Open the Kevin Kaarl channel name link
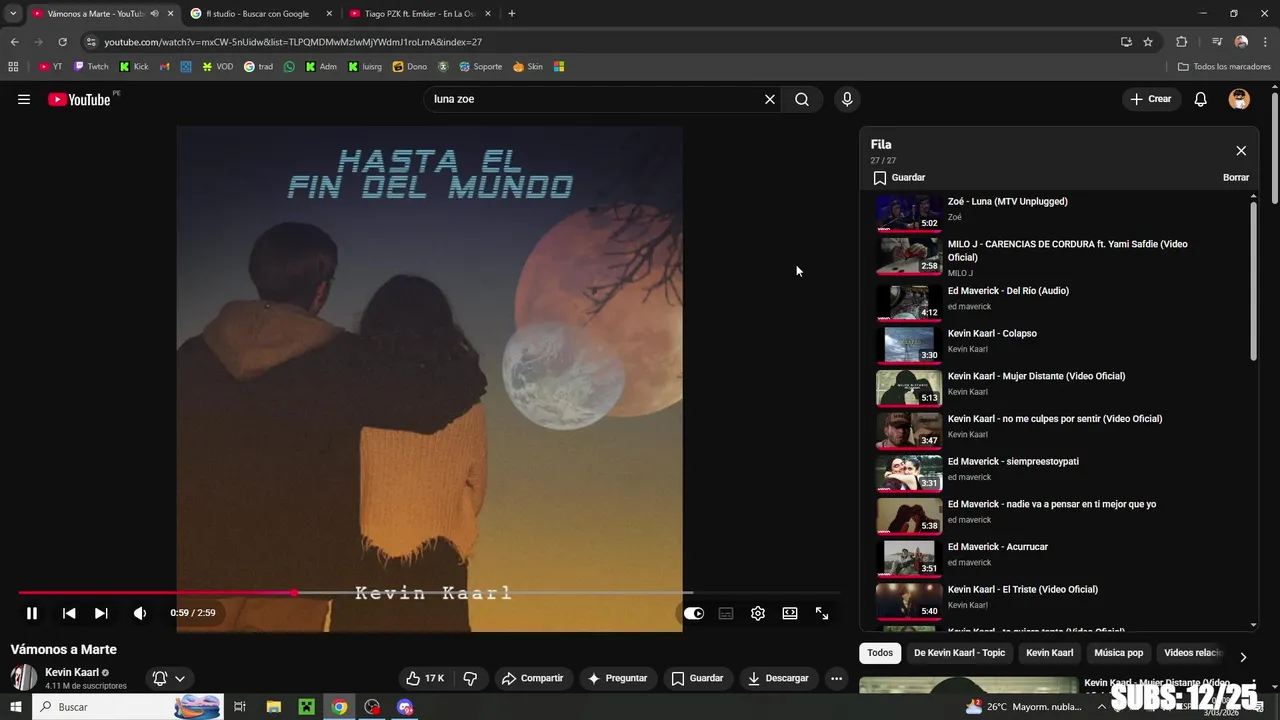 coord(72,672)
